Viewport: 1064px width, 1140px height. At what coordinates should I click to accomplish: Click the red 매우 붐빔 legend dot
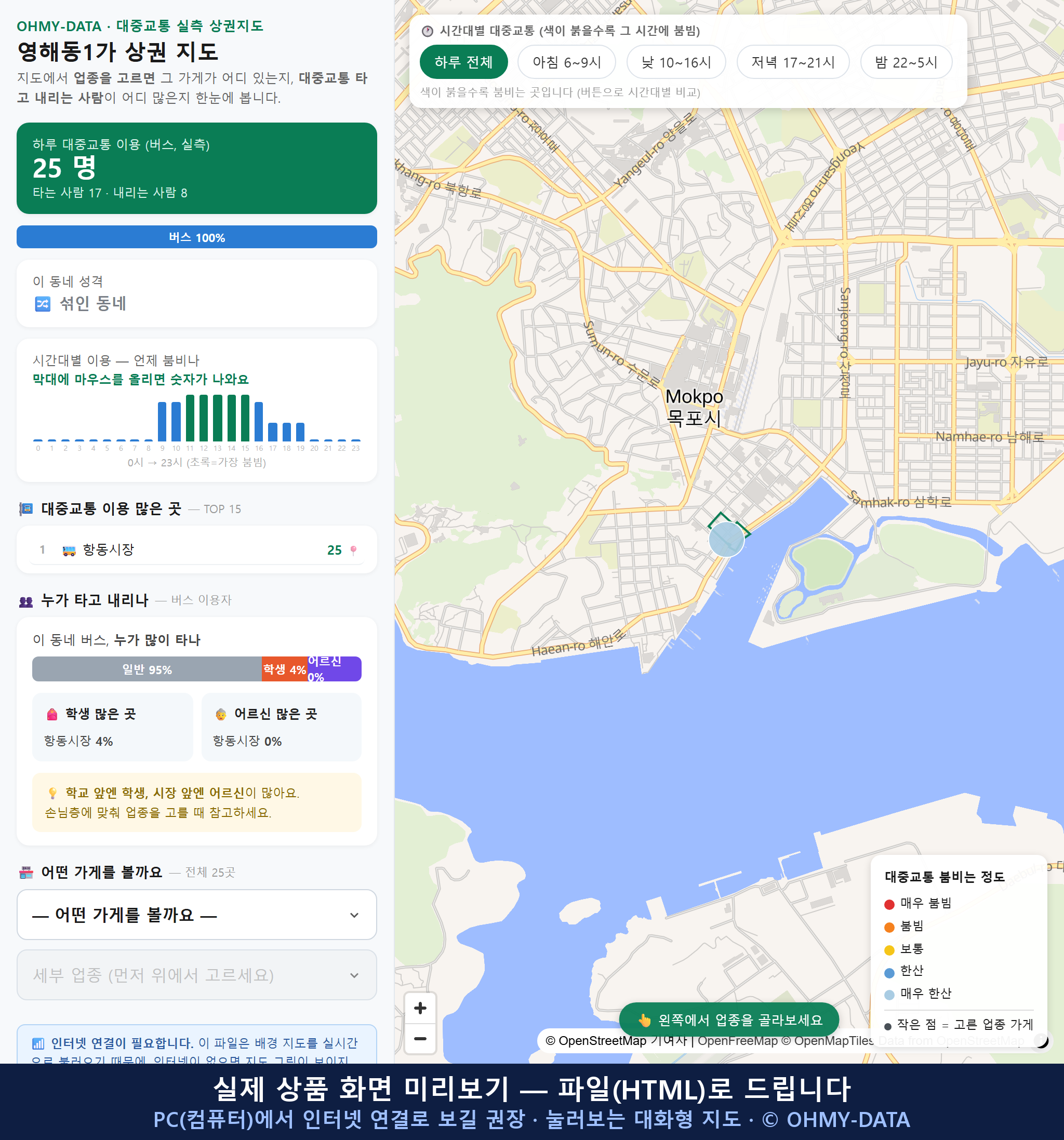[889, 904]
